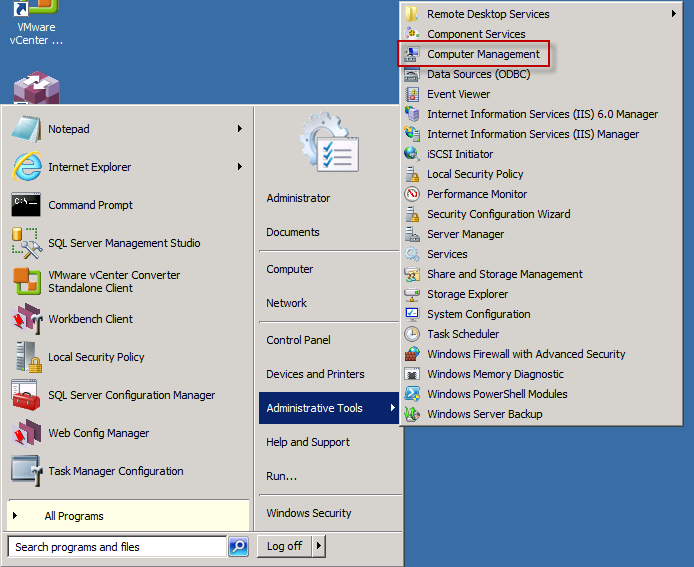Expand All Programs list
Image resolution: width=694 pixels, height=567 pixels.
[128, 516]
